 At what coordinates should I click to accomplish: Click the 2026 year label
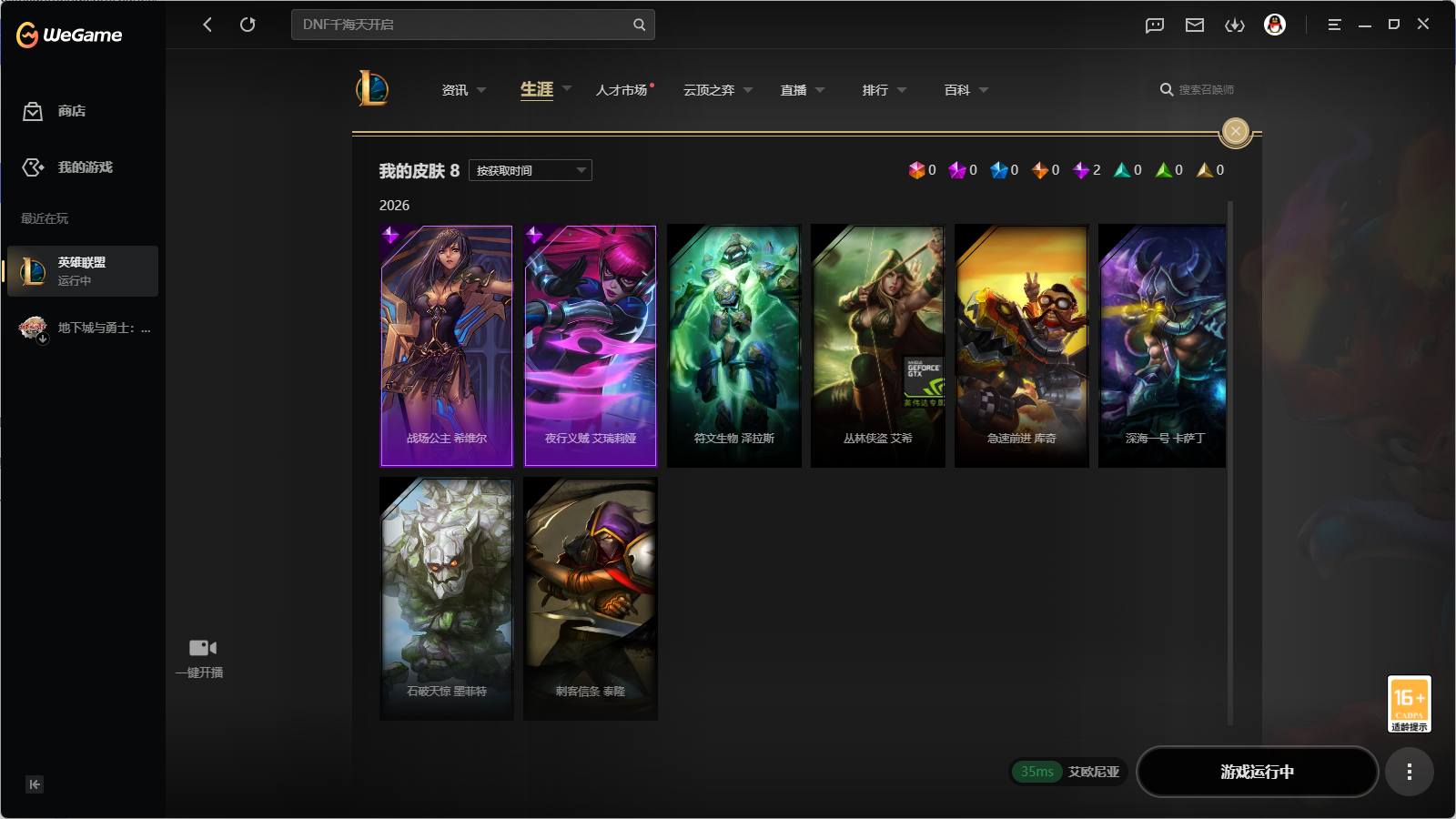pos(394,206)
